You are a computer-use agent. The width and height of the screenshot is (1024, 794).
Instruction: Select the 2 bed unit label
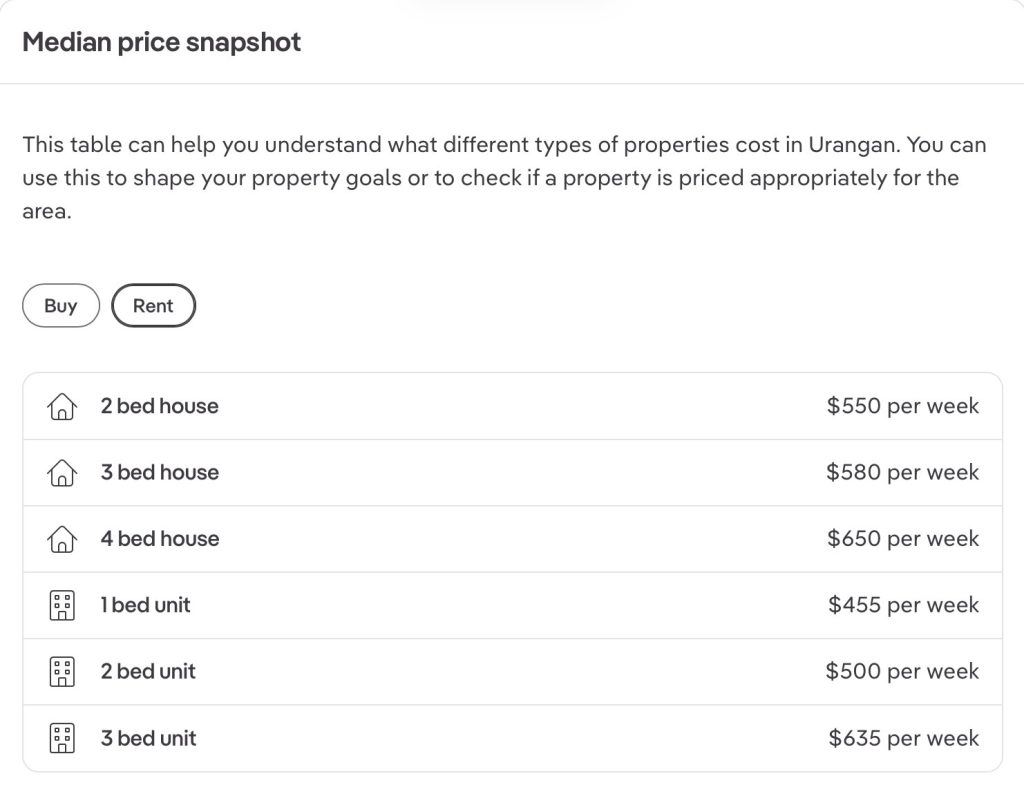pyautogui.click(x=148, y=672)
